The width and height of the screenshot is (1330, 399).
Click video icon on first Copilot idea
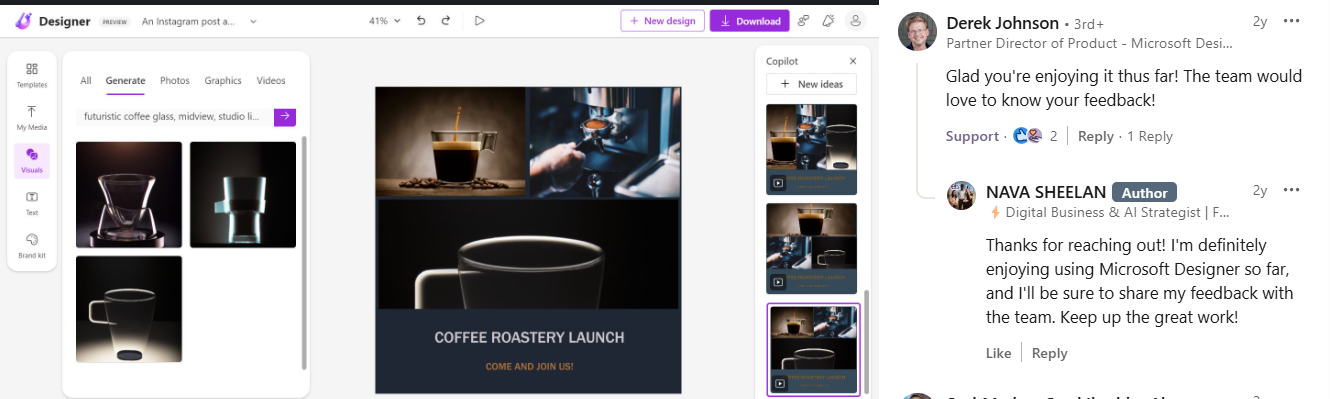point(777,183)
